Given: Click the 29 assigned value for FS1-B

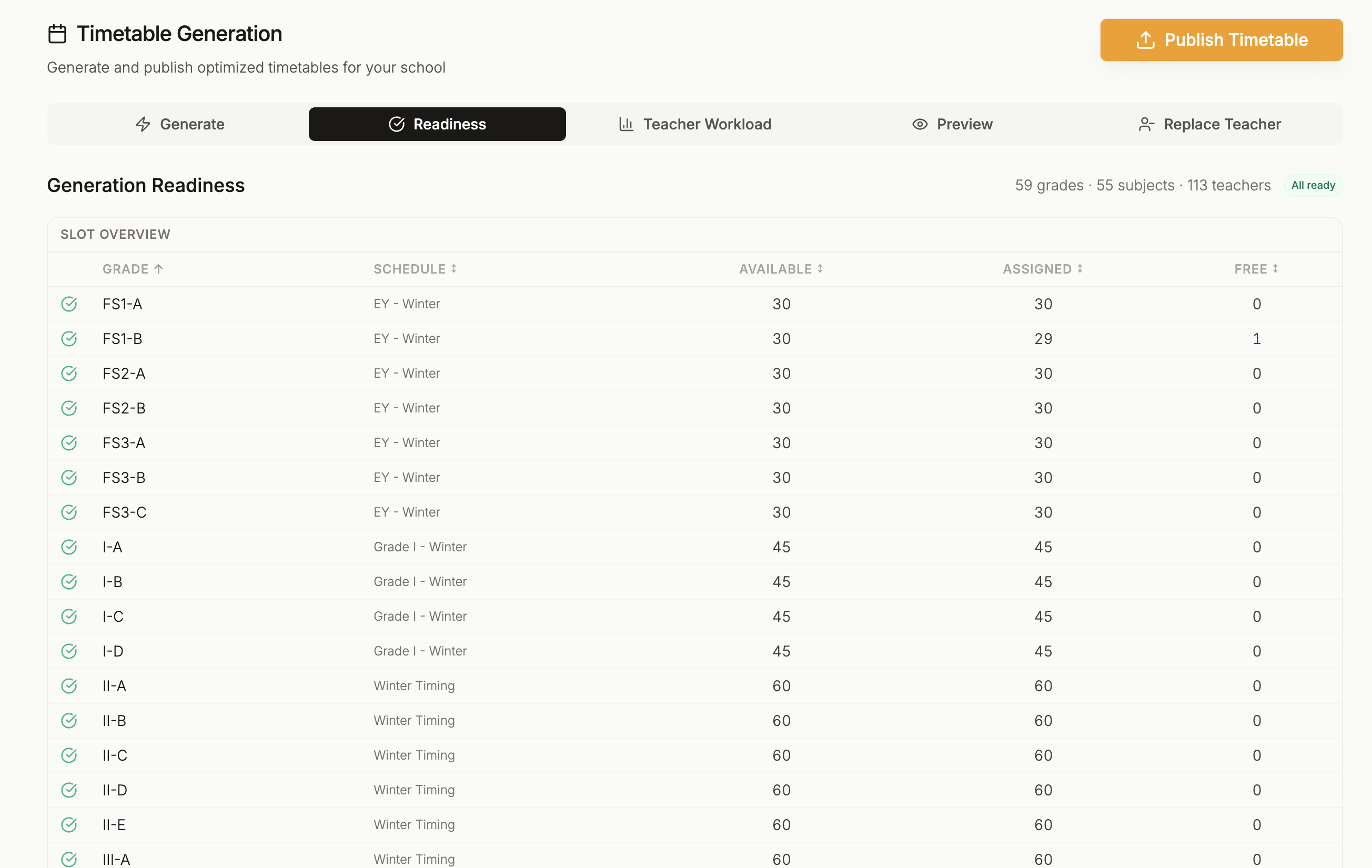Looking at the screenshot, I should 1043,339.
